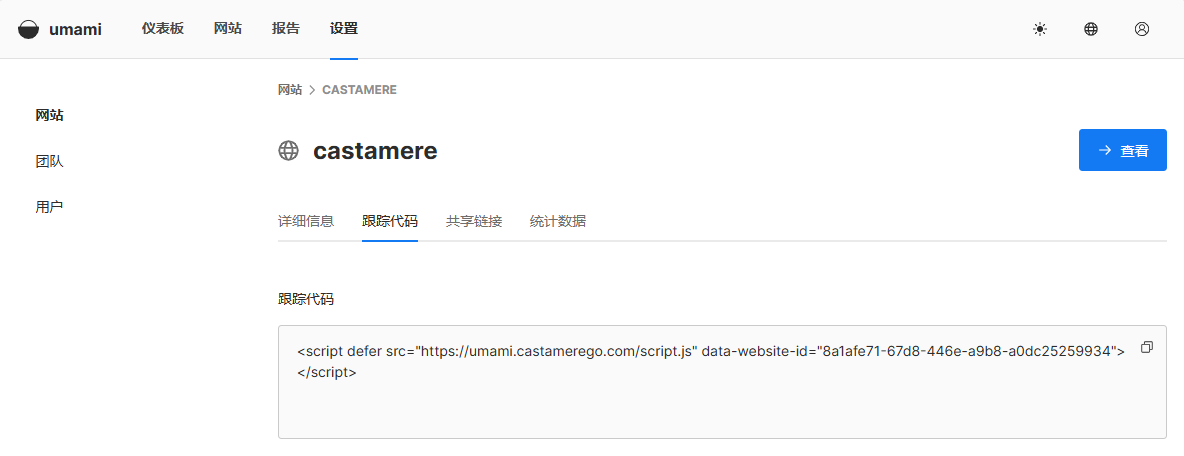Open the language globe selector
Viewport: 1184px width, 456px height.
(1090, 29)
